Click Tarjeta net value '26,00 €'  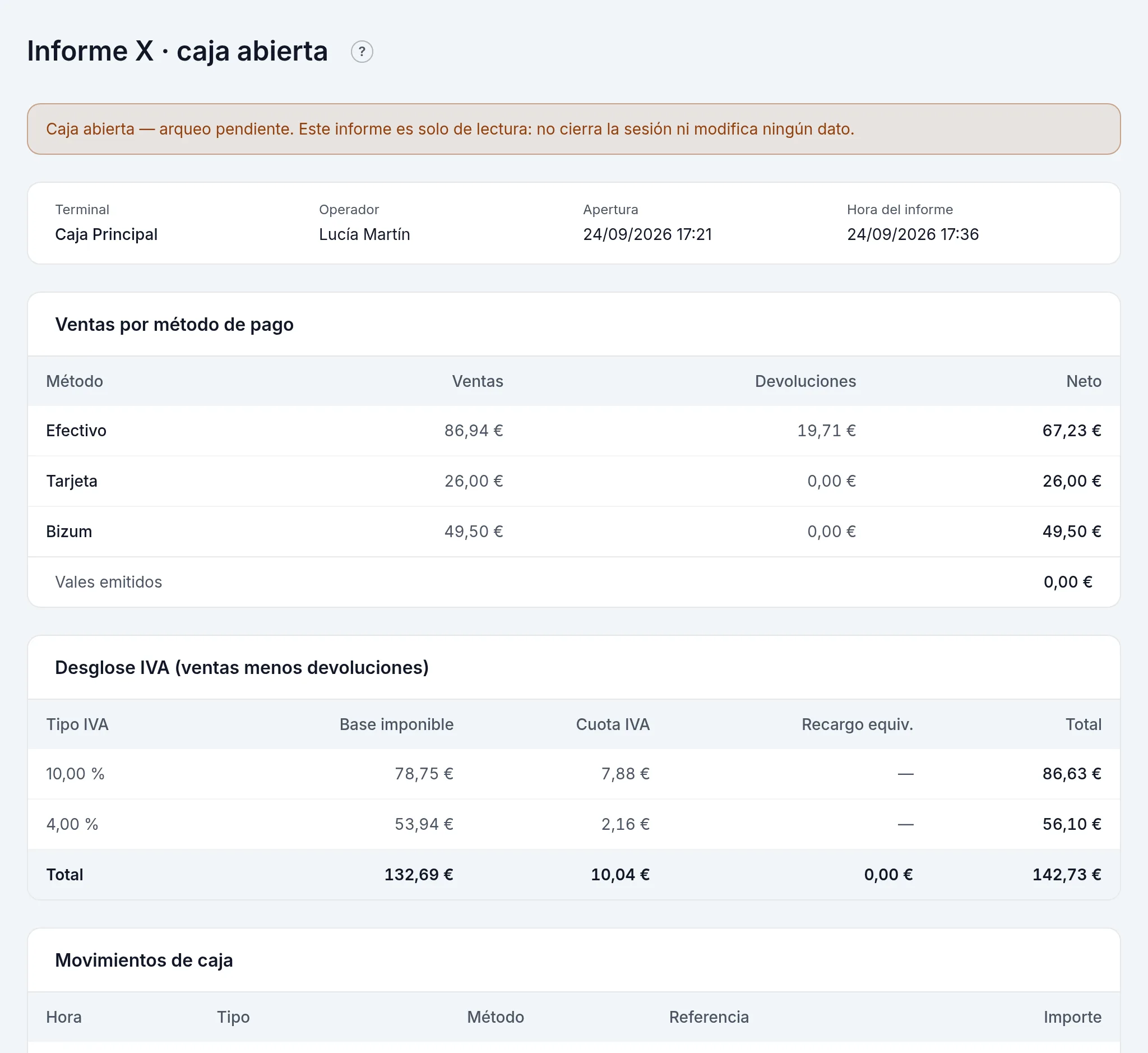tap(1072, 481)
